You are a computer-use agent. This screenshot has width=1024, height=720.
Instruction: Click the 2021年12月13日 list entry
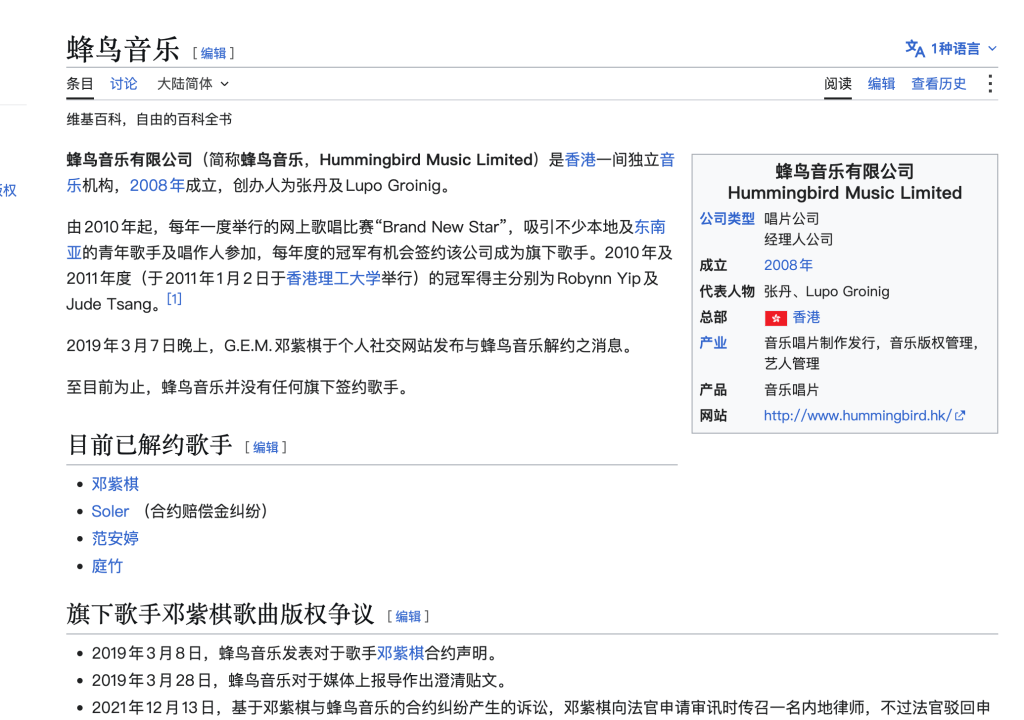(541, 708)
